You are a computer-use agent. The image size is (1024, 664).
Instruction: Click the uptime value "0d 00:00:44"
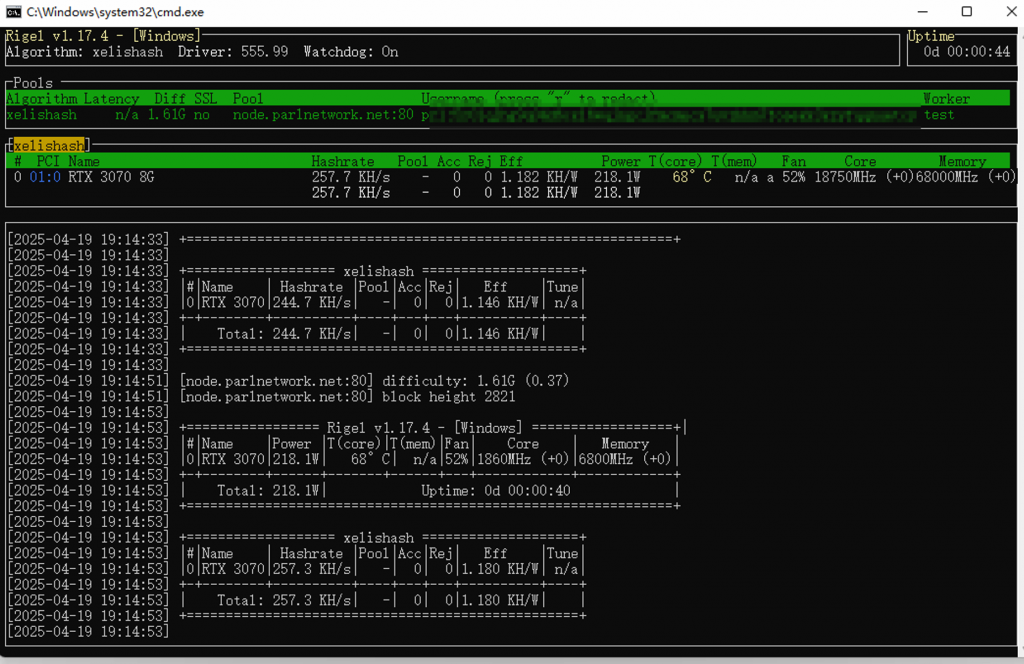(x=967, y=52)
